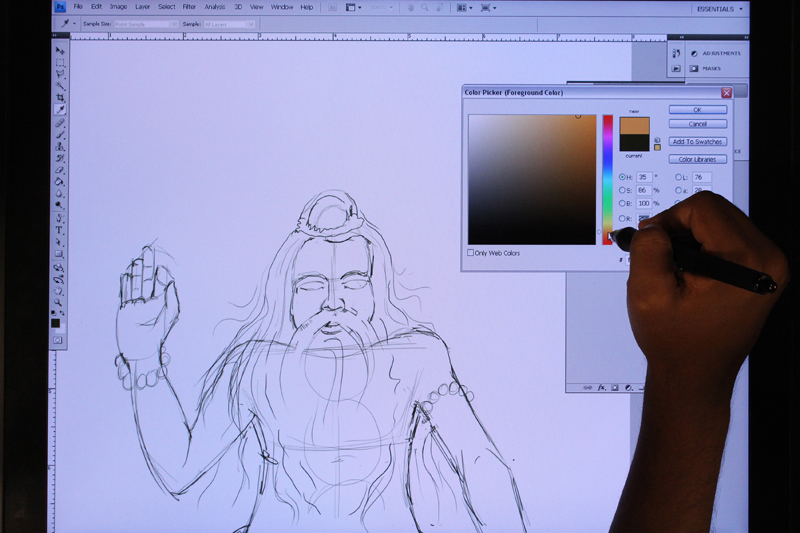Select the Eyedropper tool in toolbox

pyautogui.click(x=60, y=110)
